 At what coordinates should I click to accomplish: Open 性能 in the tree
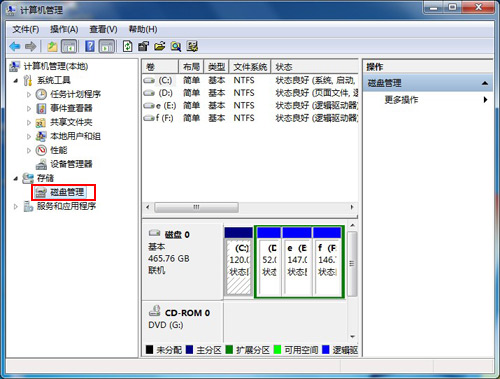(x=59, y=150)
